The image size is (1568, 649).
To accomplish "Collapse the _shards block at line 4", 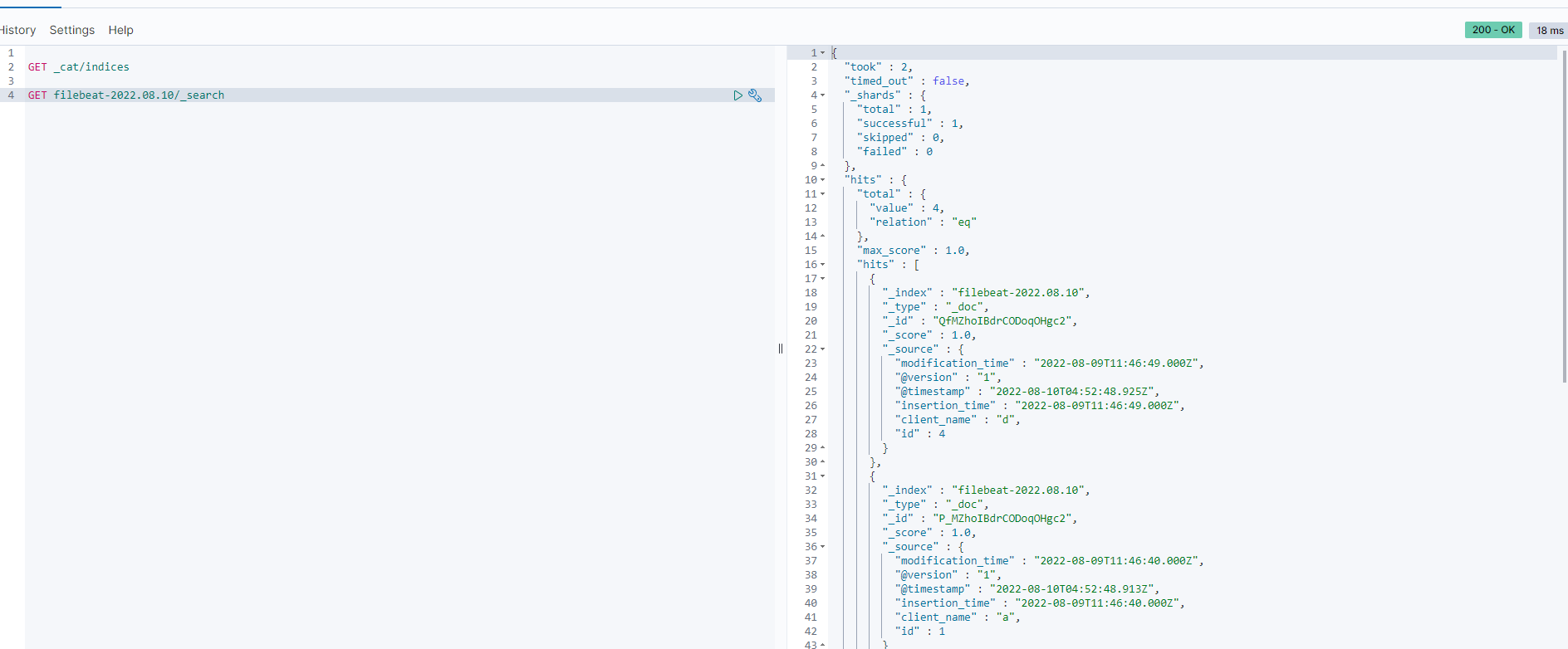I will (823, 95).
